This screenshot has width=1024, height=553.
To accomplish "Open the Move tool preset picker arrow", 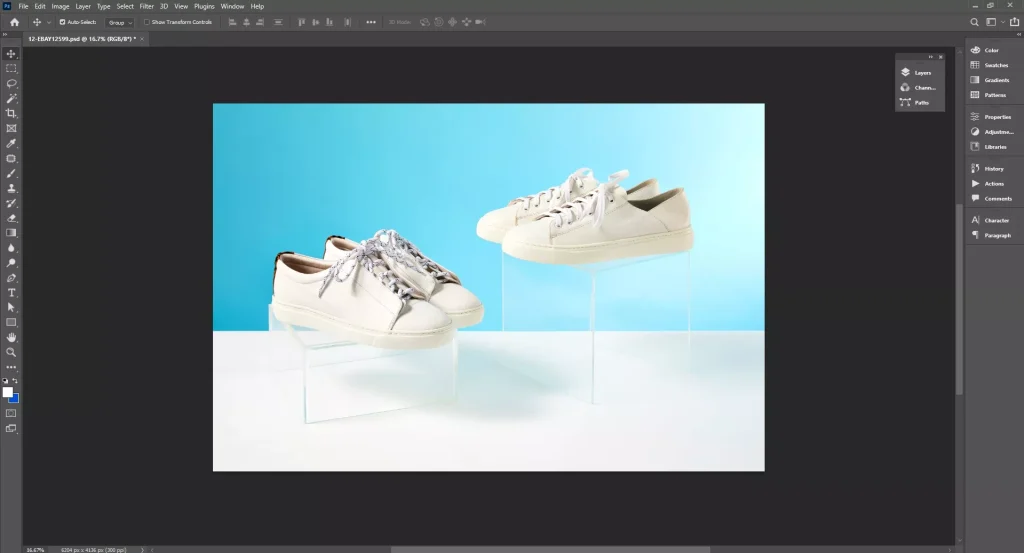I will tap(48, 22).
